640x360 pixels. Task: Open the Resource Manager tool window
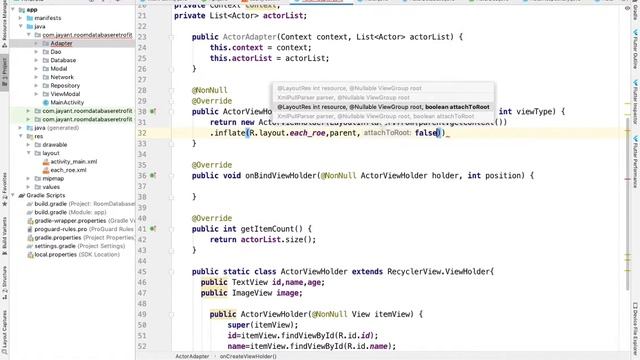[x=4, y=24]
